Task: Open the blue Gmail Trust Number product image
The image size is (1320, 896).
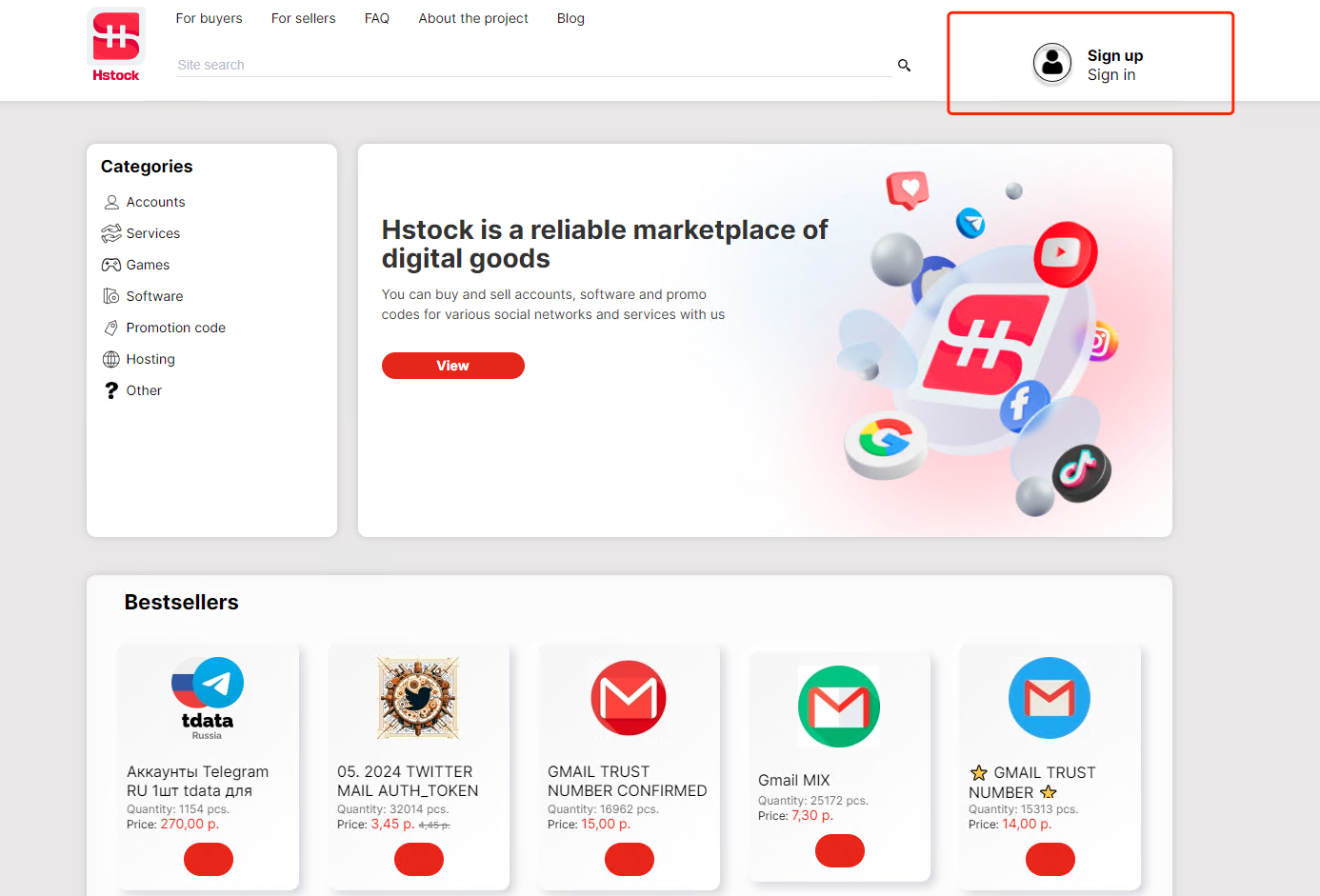Action: [1050, 698]
